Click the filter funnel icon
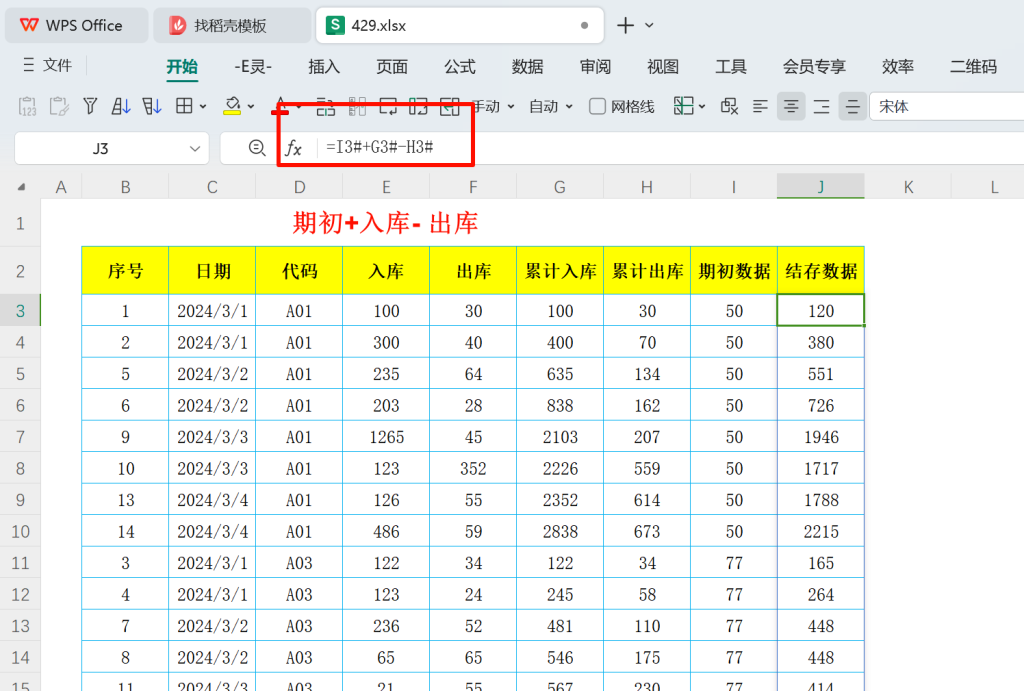1024x691 pixels. click(90, 106)
